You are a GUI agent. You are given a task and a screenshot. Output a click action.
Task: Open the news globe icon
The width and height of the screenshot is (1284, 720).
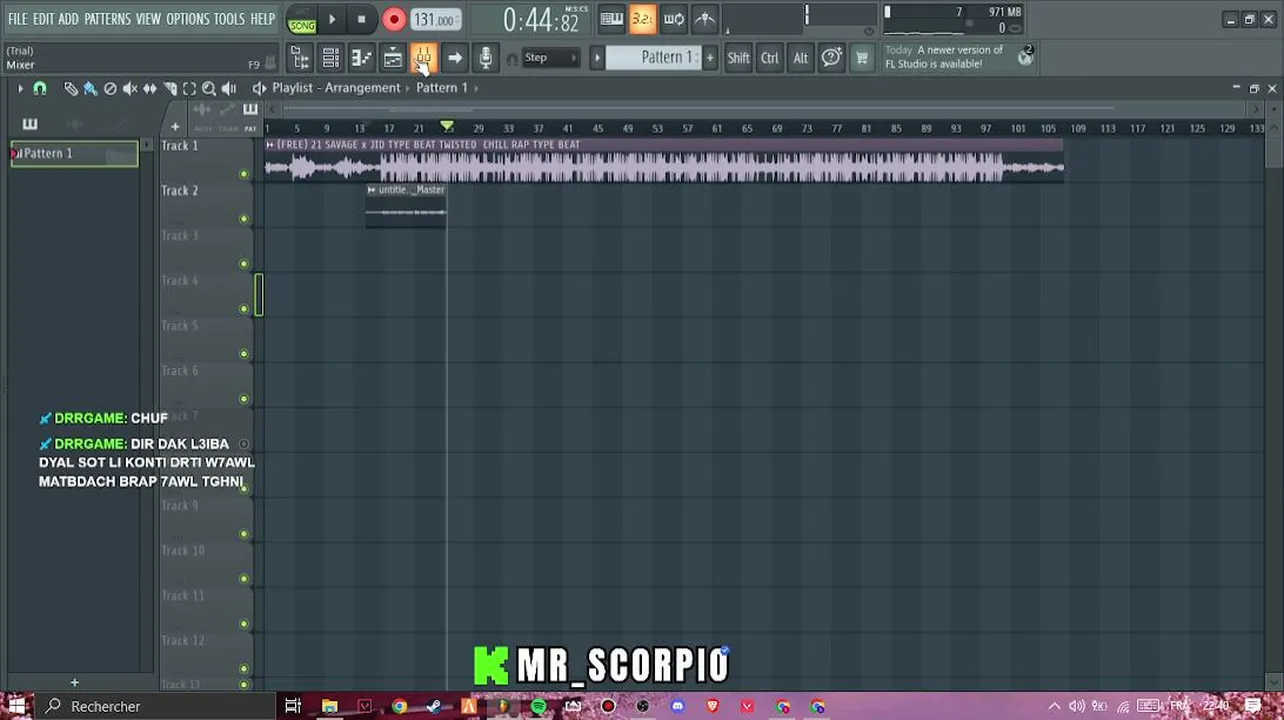(1025, 57)
